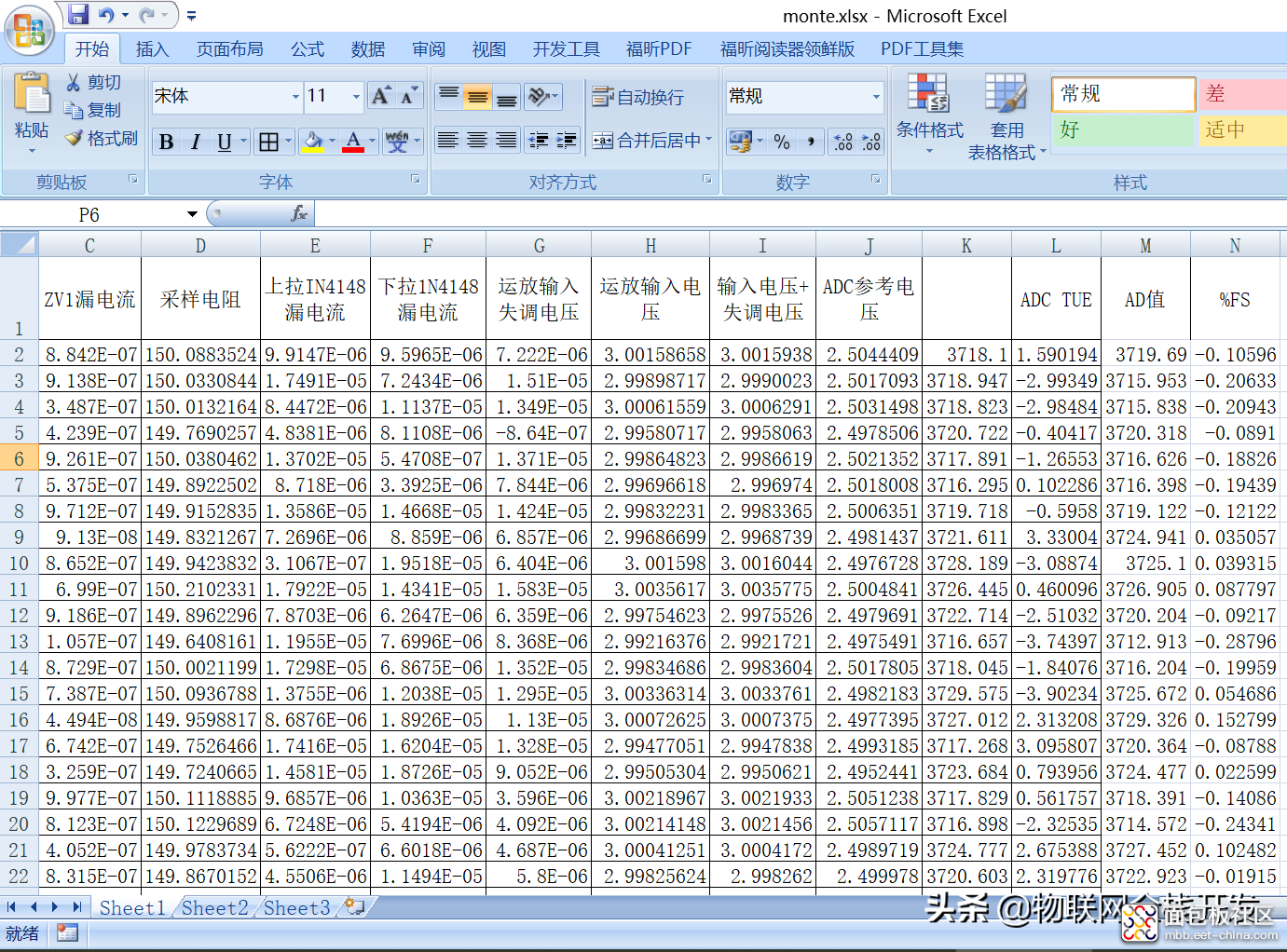Viewport: 1287px width, 952px height.
Task: Open phonetic guide wén icon
Action: 397,142
